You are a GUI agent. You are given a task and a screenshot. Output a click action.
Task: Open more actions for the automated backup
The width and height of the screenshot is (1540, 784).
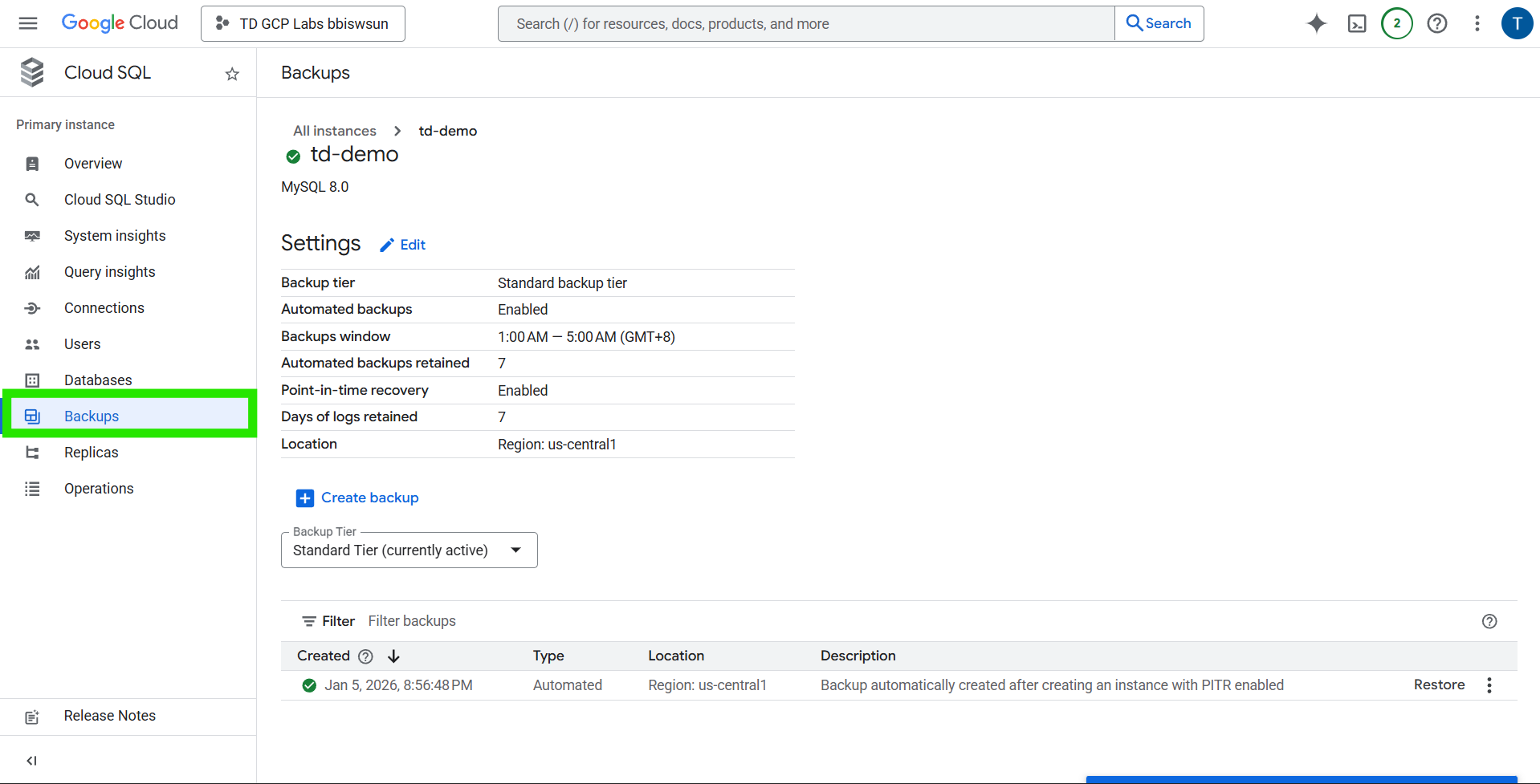[1489, 685]
